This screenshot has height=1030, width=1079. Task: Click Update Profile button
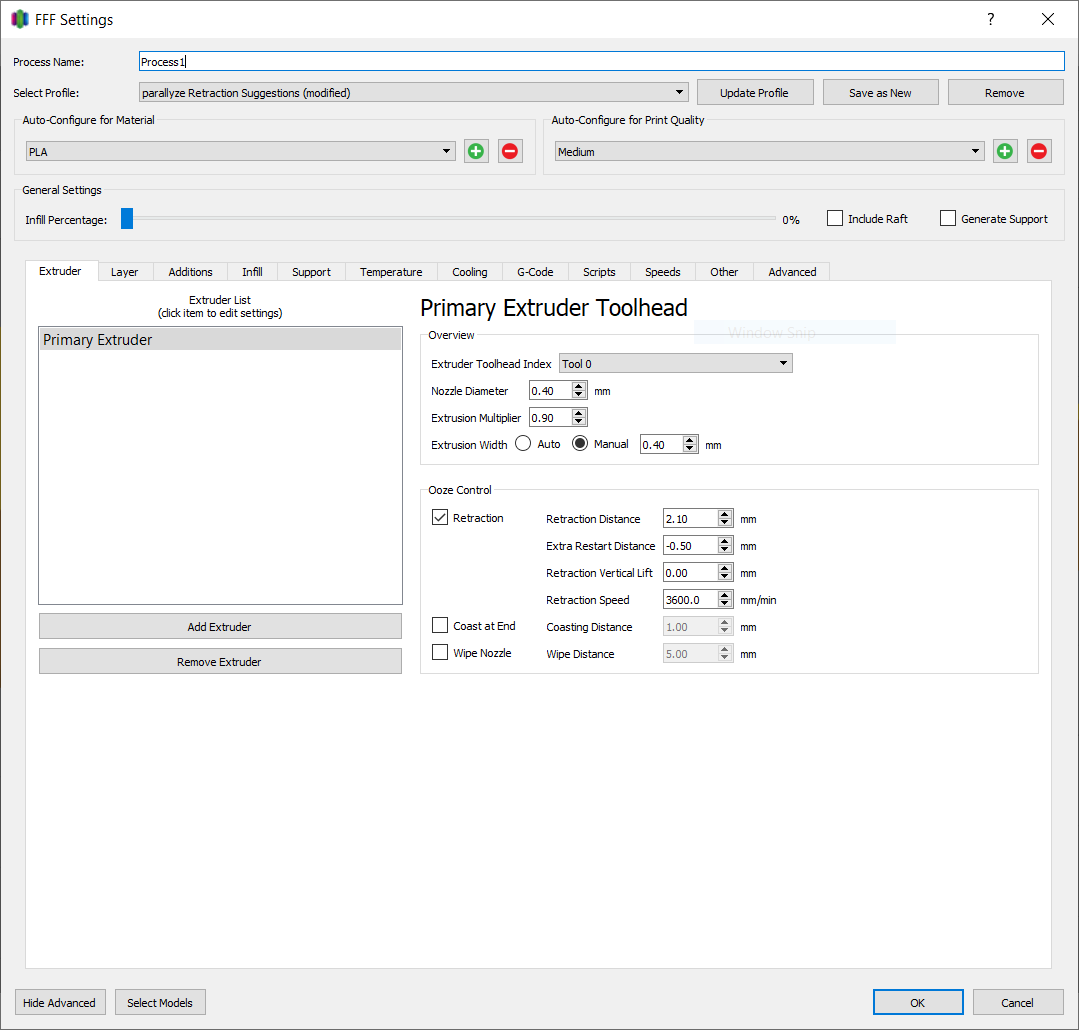[x=755, y=92]
